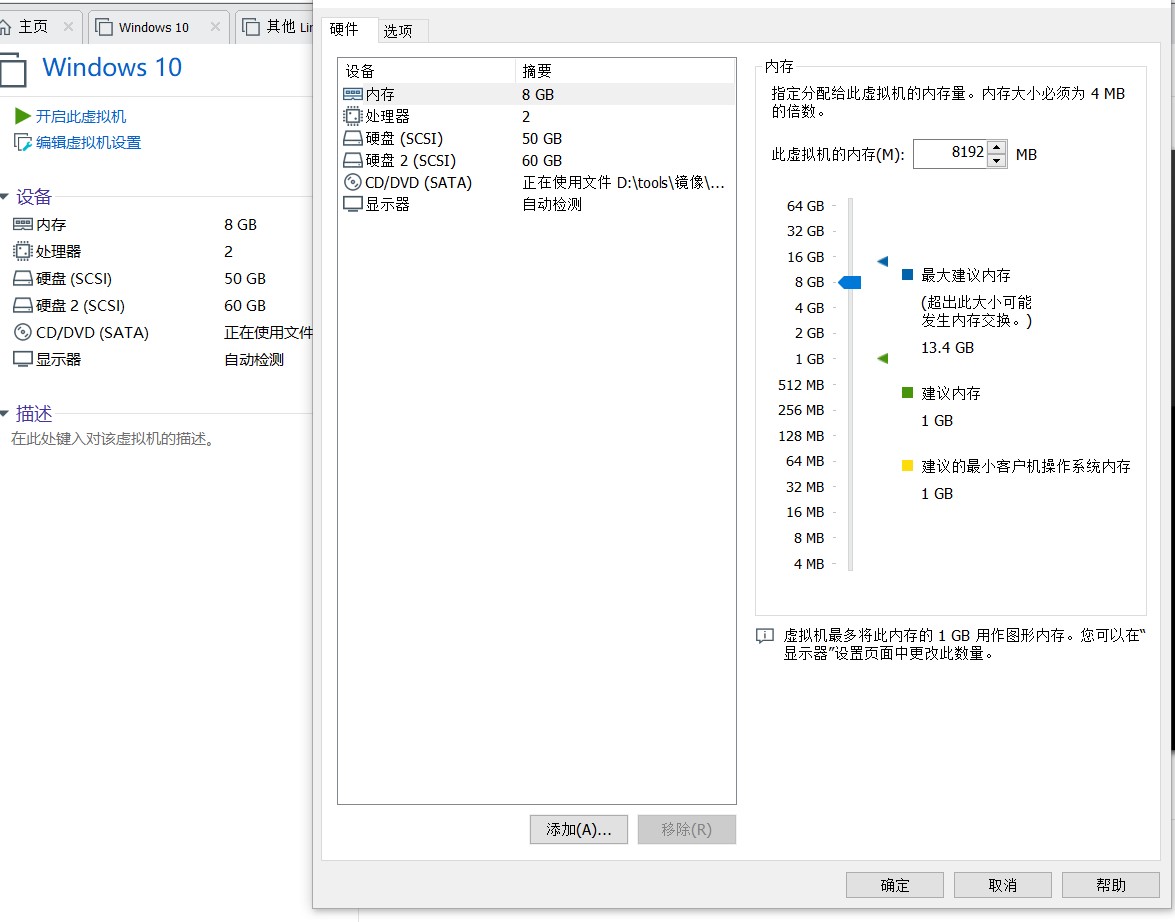Click the memory icon in main window device panel
Viewport: 1175px width, 922px height.
pos(22,224)
